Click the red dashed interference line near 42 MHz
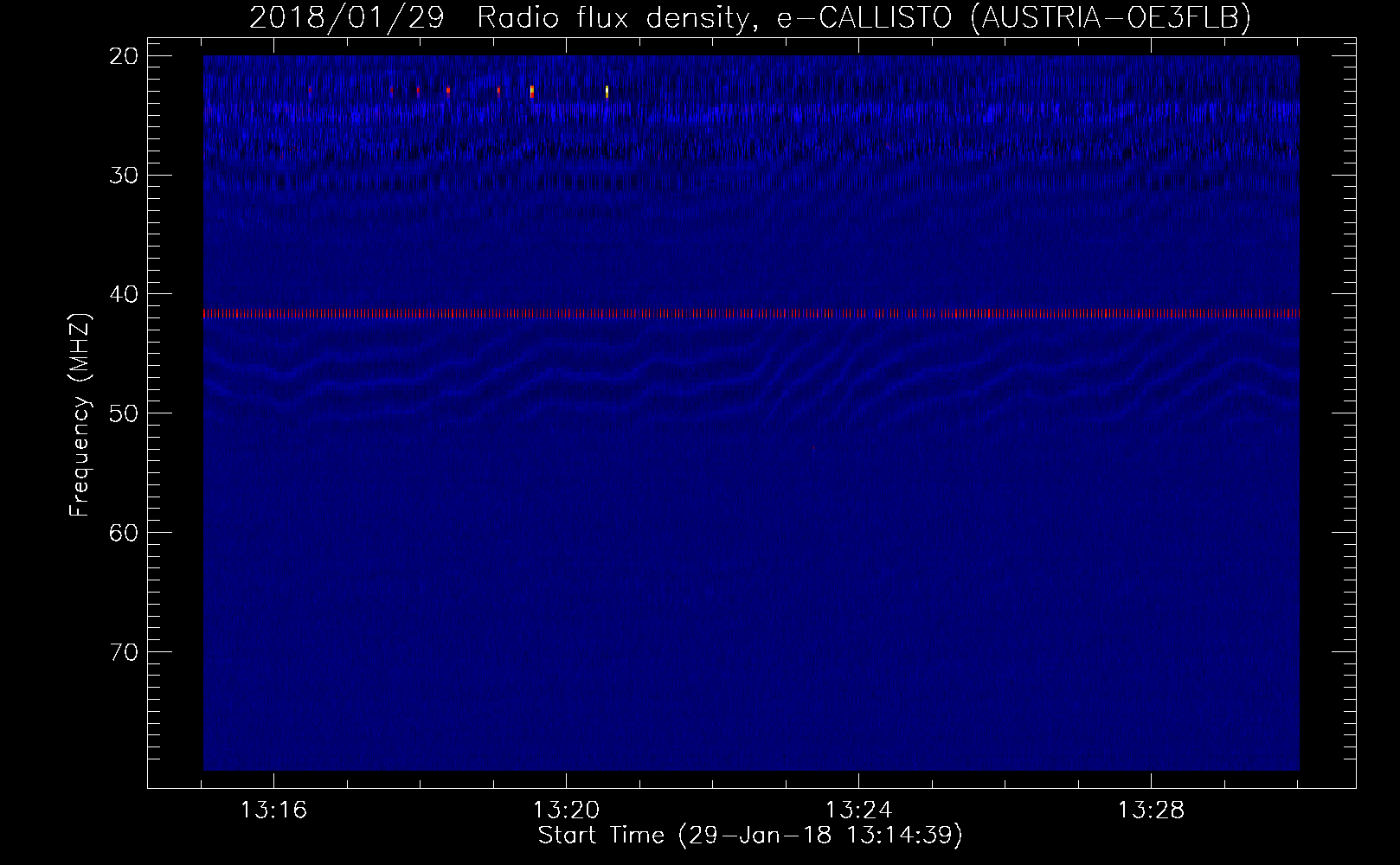1400x865 pixels. (x=751, y=314)
